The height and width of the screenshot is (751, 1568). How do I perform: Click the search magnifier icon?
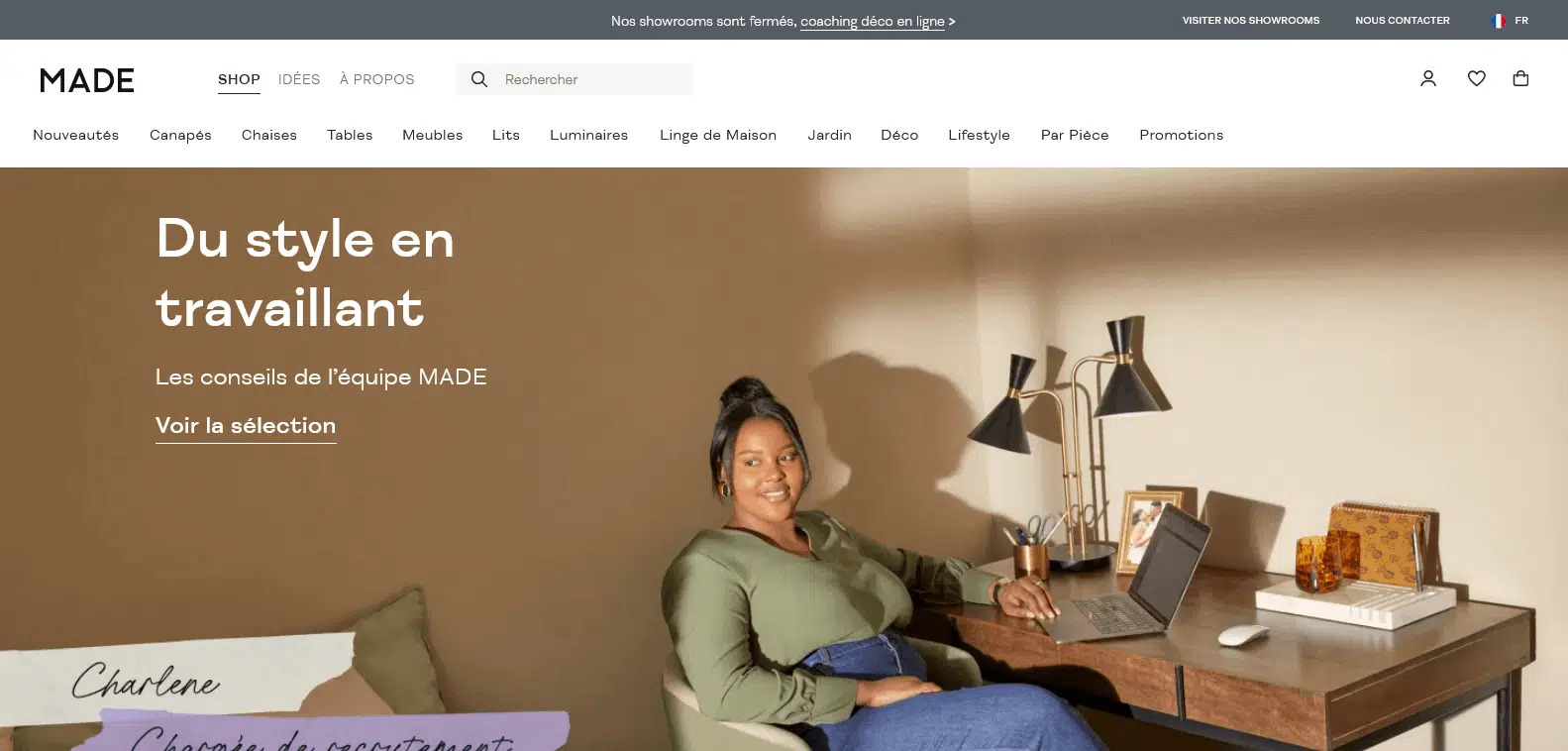(x=479, y=79)
